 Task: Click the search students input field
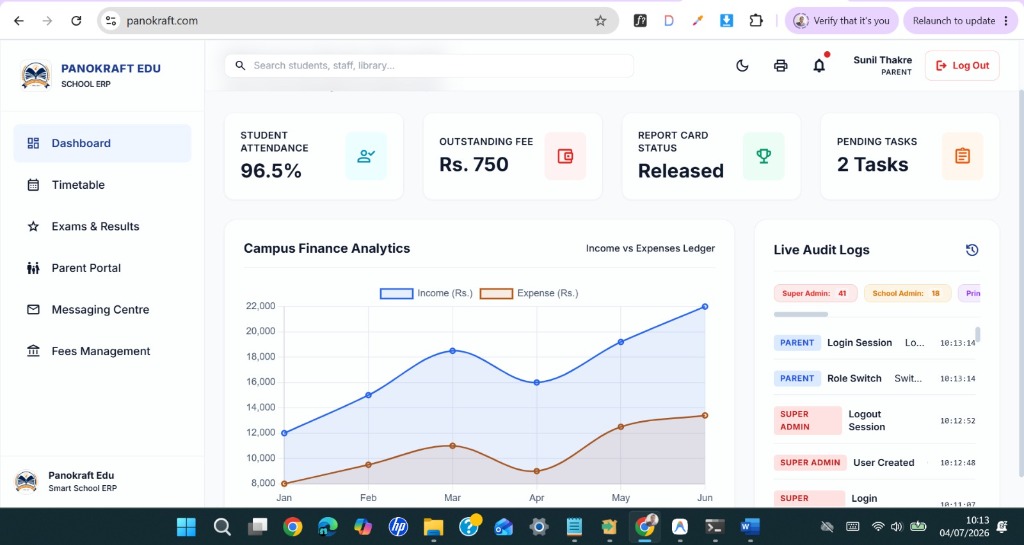[x=429, y=65]
